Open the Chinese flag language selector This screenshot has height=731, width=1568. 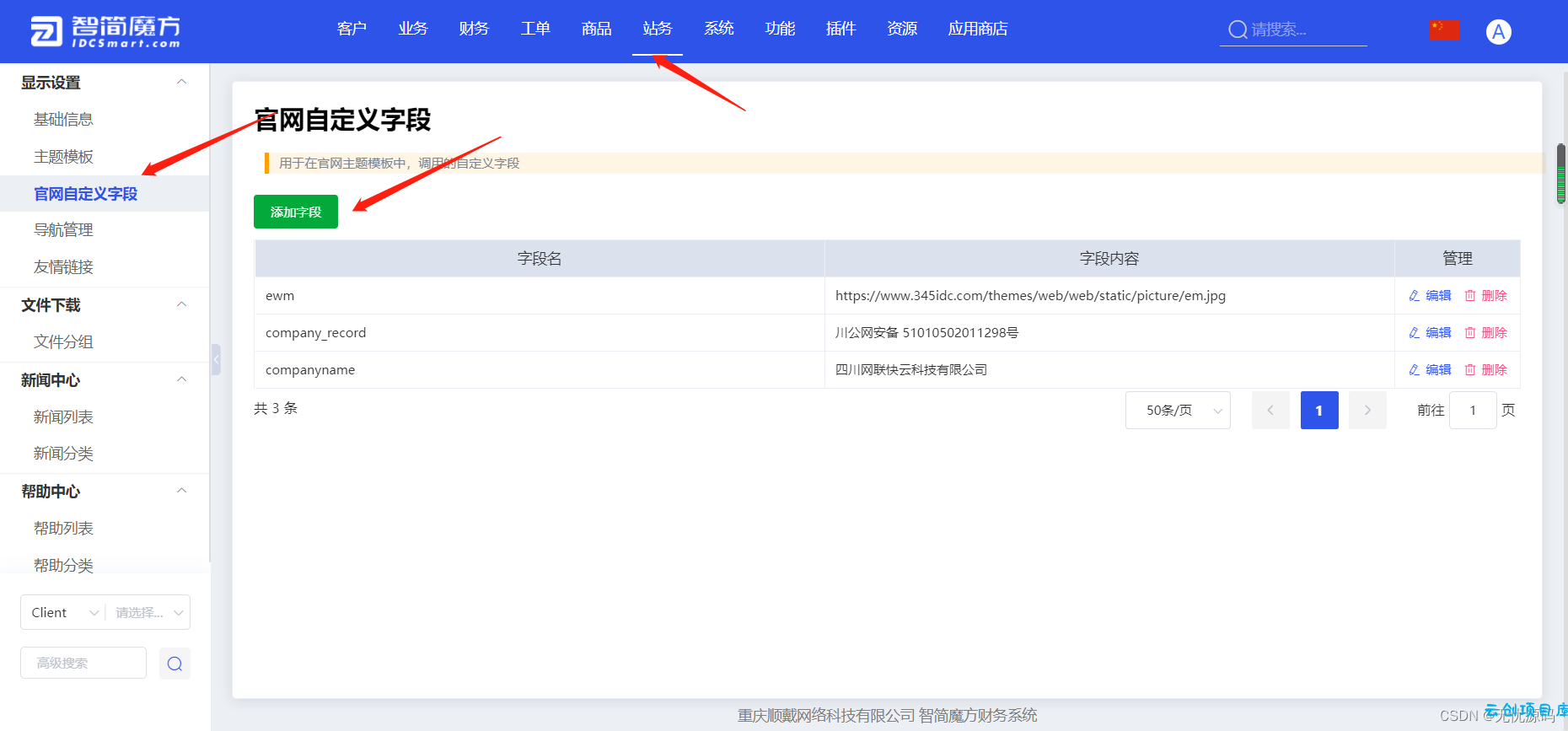click(x=1444, y=30)
